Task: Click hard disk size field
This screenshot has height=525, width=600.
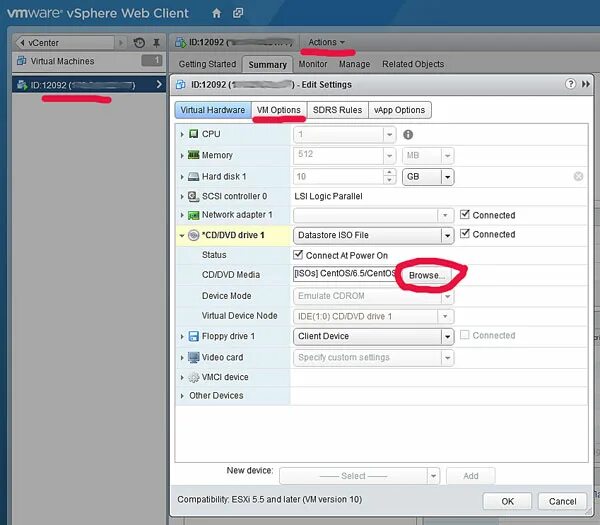Action: click(x=339, y=177)
